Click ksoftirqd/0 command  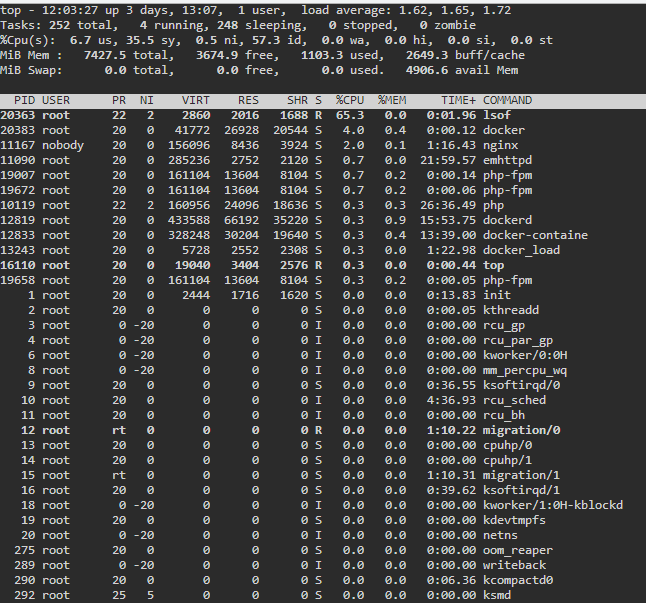[521, 386]
